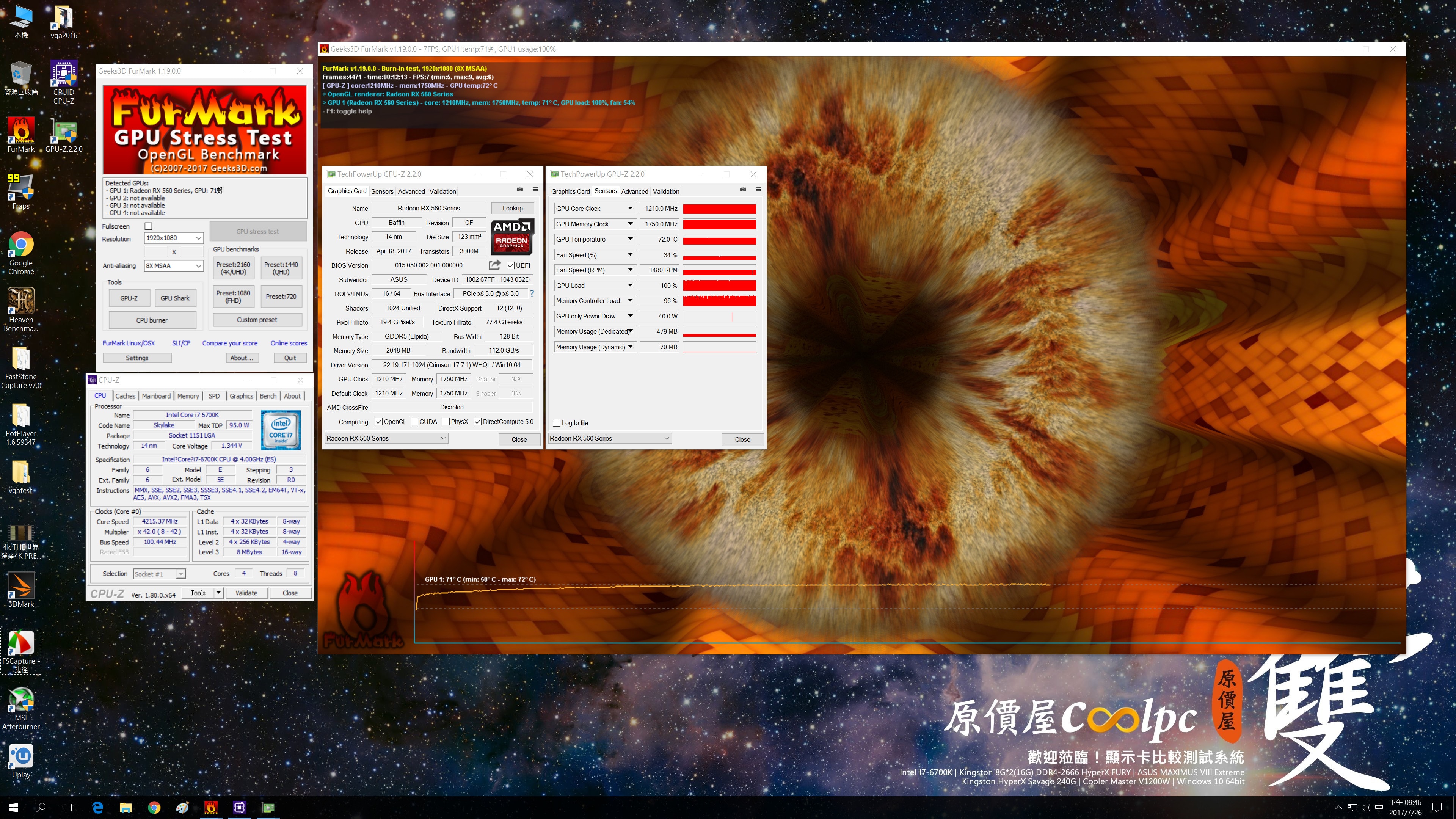Click the Bus Interface question mark in GPU-Z
The image size is (1456, 819).
pyautogui.click(x=531, y=293)
